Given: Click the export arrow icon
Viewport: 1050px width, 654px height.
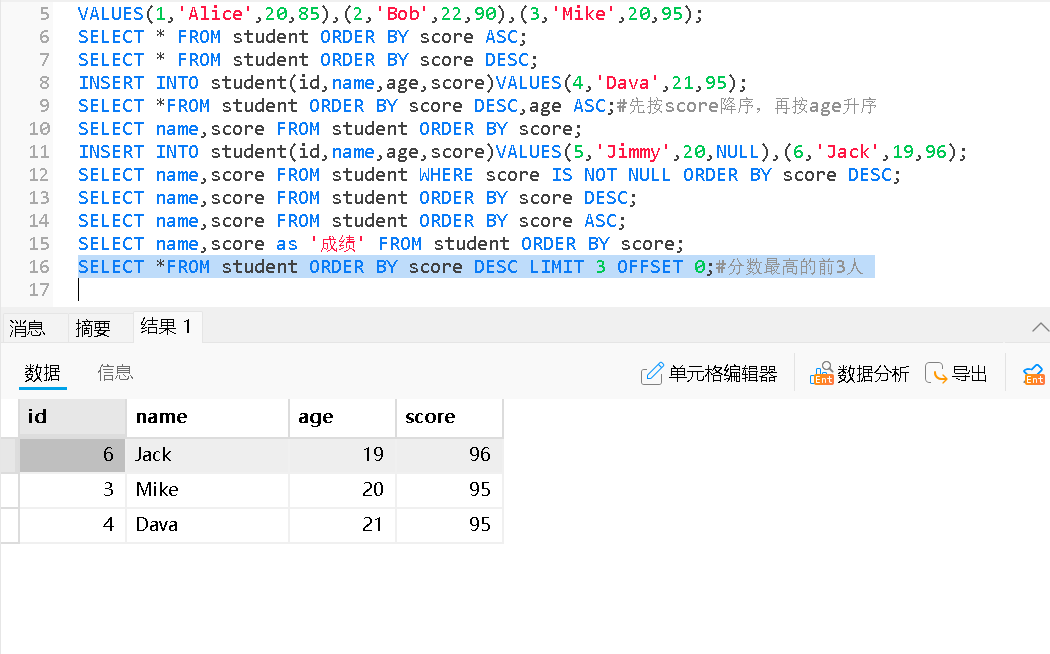Looking at the screenshot, I should pos(935,374).
